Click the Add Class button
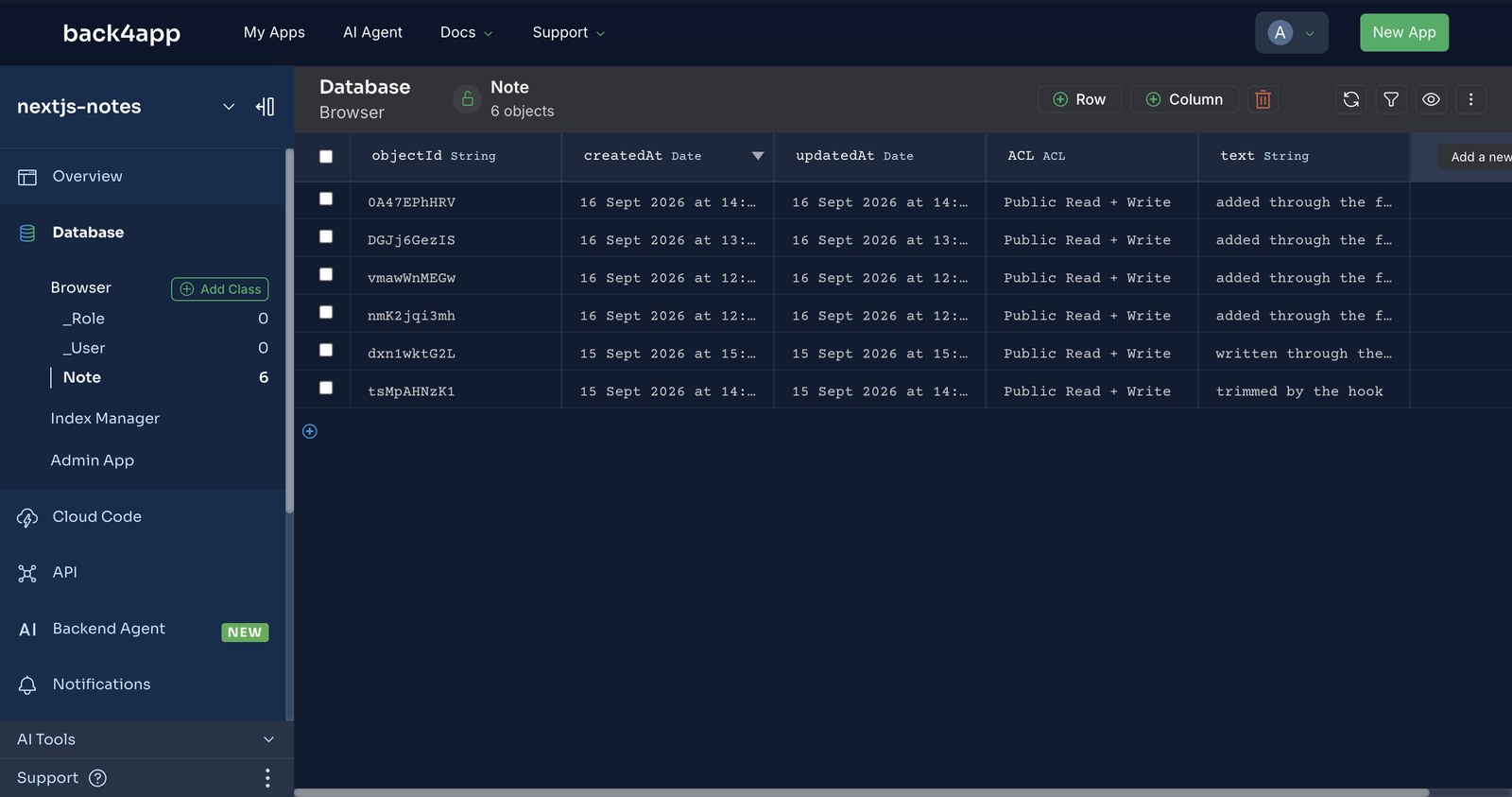This screenshot has height=797, width=1512. tap(220, 288)
